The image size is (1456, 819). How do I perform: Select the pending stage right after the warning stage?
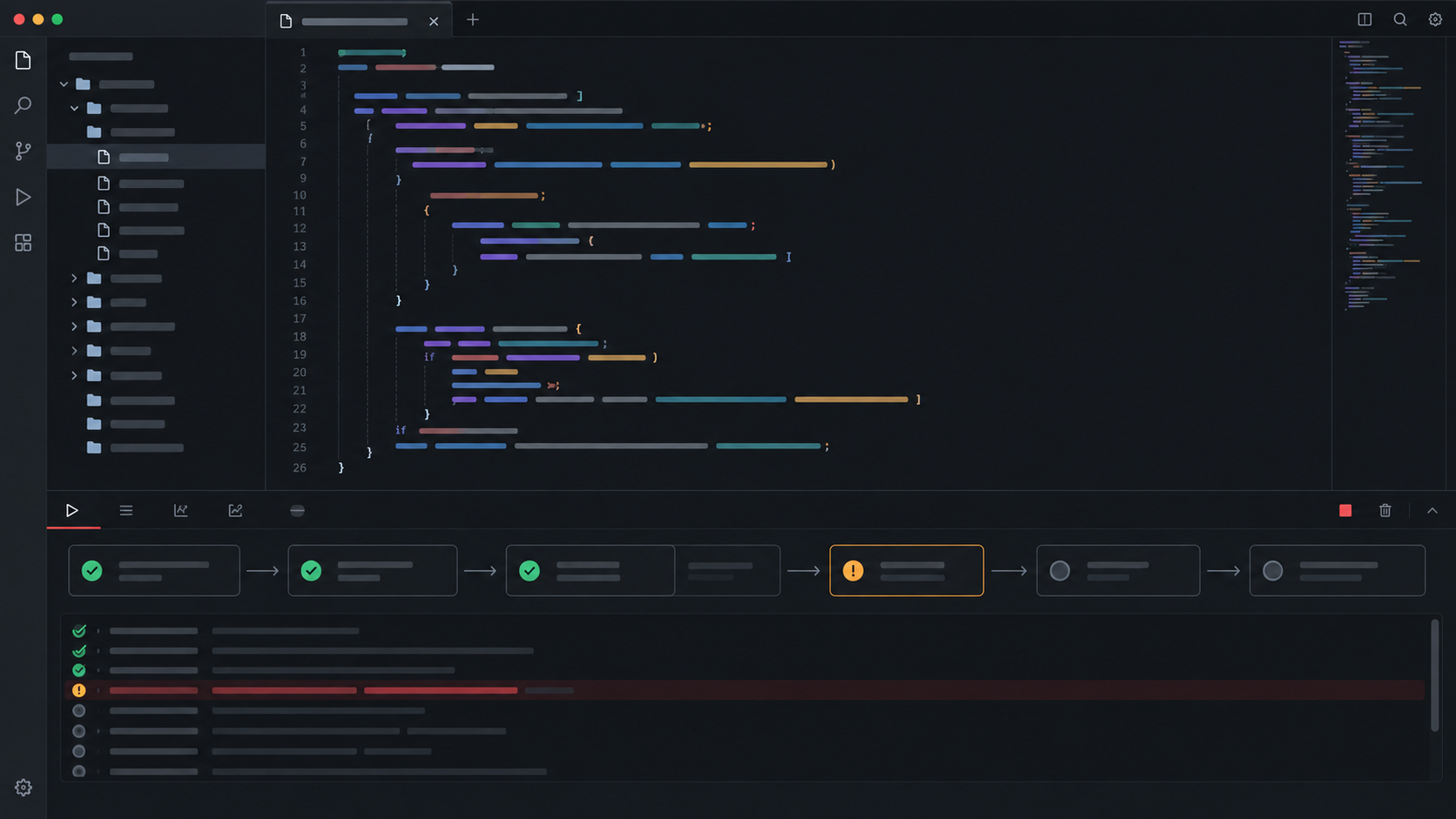pos(1118,570)
